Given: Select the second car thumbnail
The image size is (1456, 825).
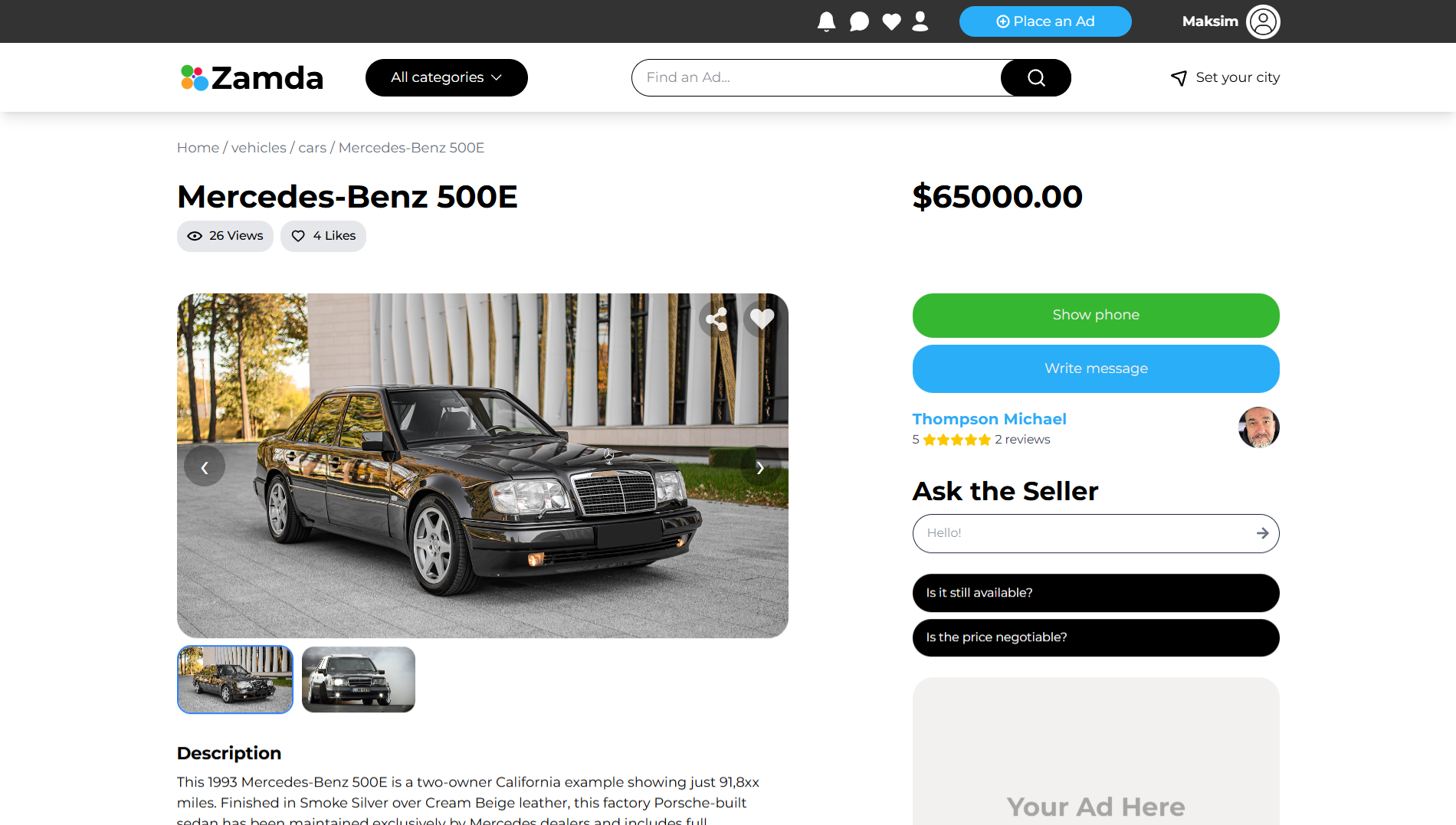Looking at the screenshot, I should pos(359,679).
